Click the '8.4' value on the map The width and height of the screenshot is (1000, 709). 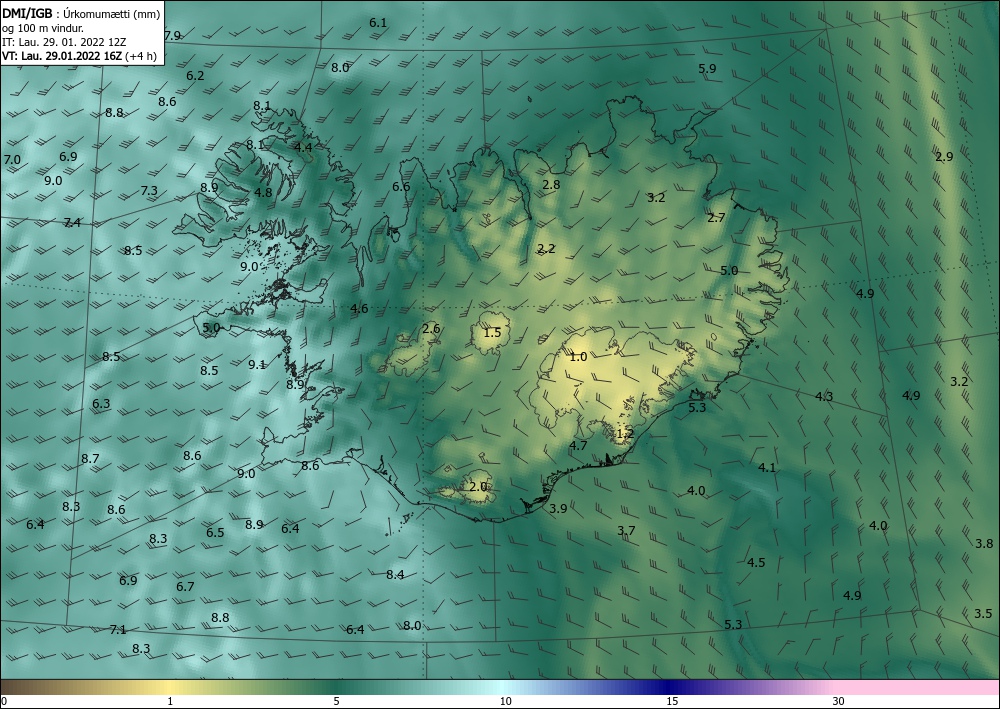395,574
